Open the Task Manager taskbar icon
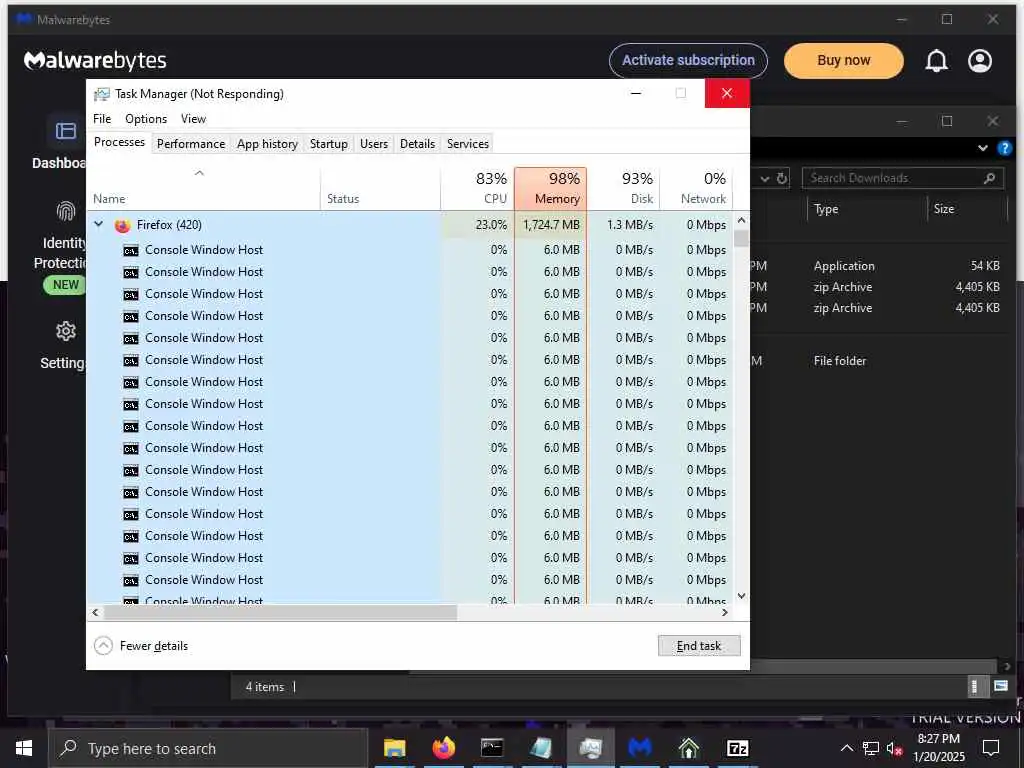Screen dimensions: 1024x768 [590, 748]
